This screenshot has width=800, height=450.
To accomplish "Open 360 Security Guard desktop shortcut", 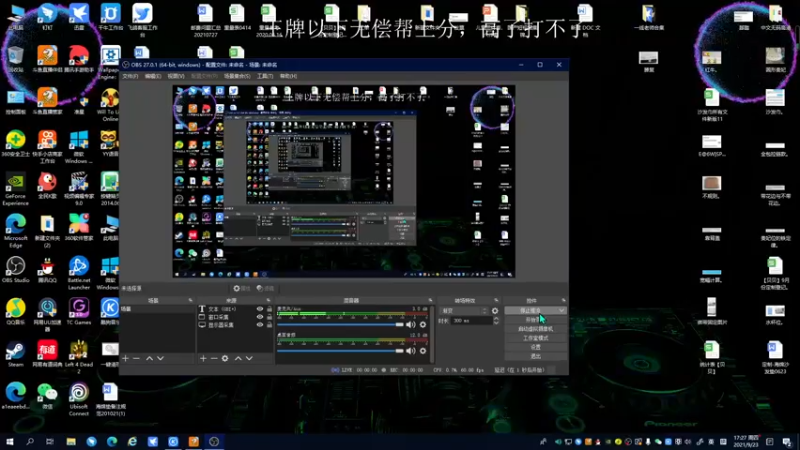I will click(15, 143).
